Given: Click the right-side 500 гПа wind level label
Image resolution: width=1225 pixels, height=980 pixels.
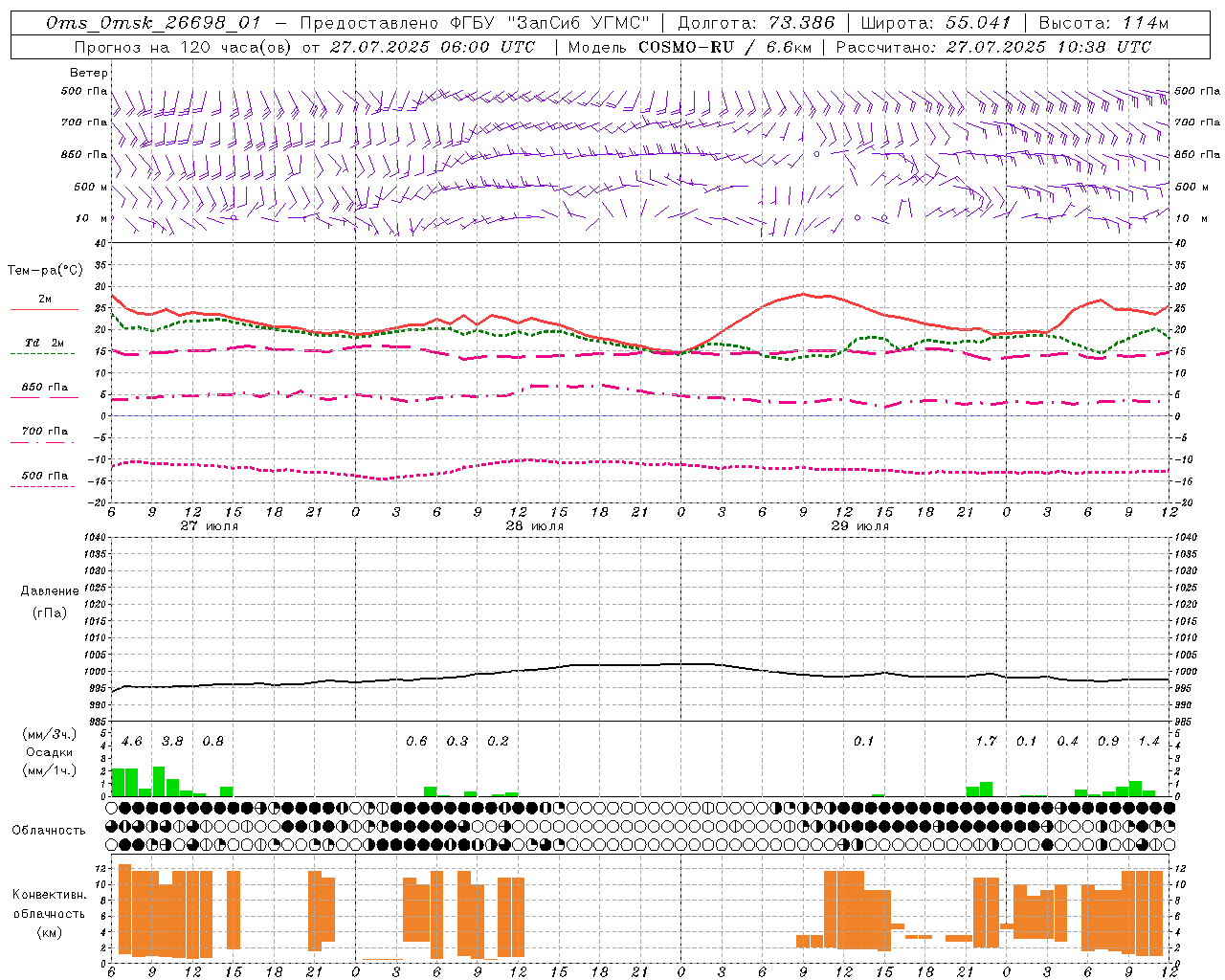Looking at the screenshot, I should click(x=1197, y=91).
